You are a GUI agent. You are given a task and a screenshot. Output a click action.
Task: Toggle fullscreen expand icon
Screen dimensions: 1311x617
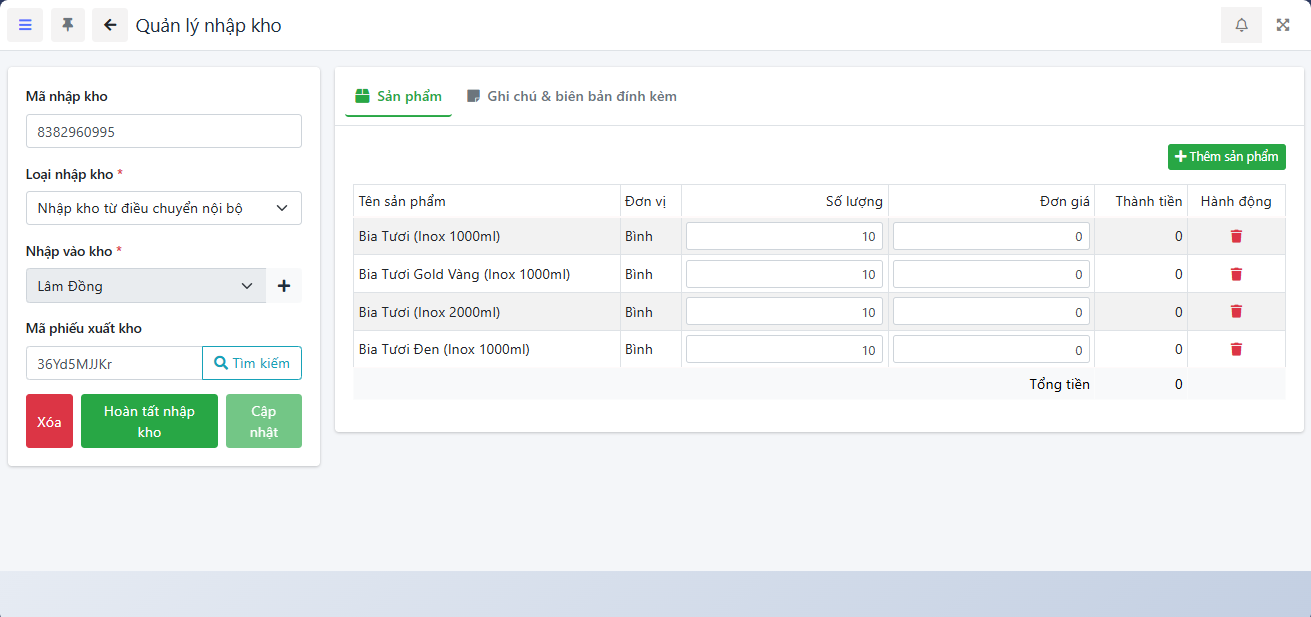click(1283, 25)
